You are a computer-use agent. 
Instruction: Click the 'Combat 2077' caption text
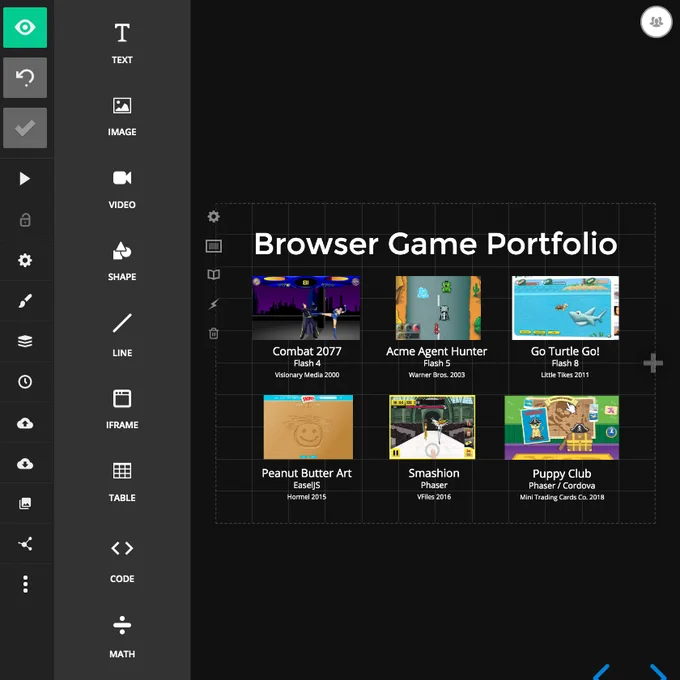point(307,351)
